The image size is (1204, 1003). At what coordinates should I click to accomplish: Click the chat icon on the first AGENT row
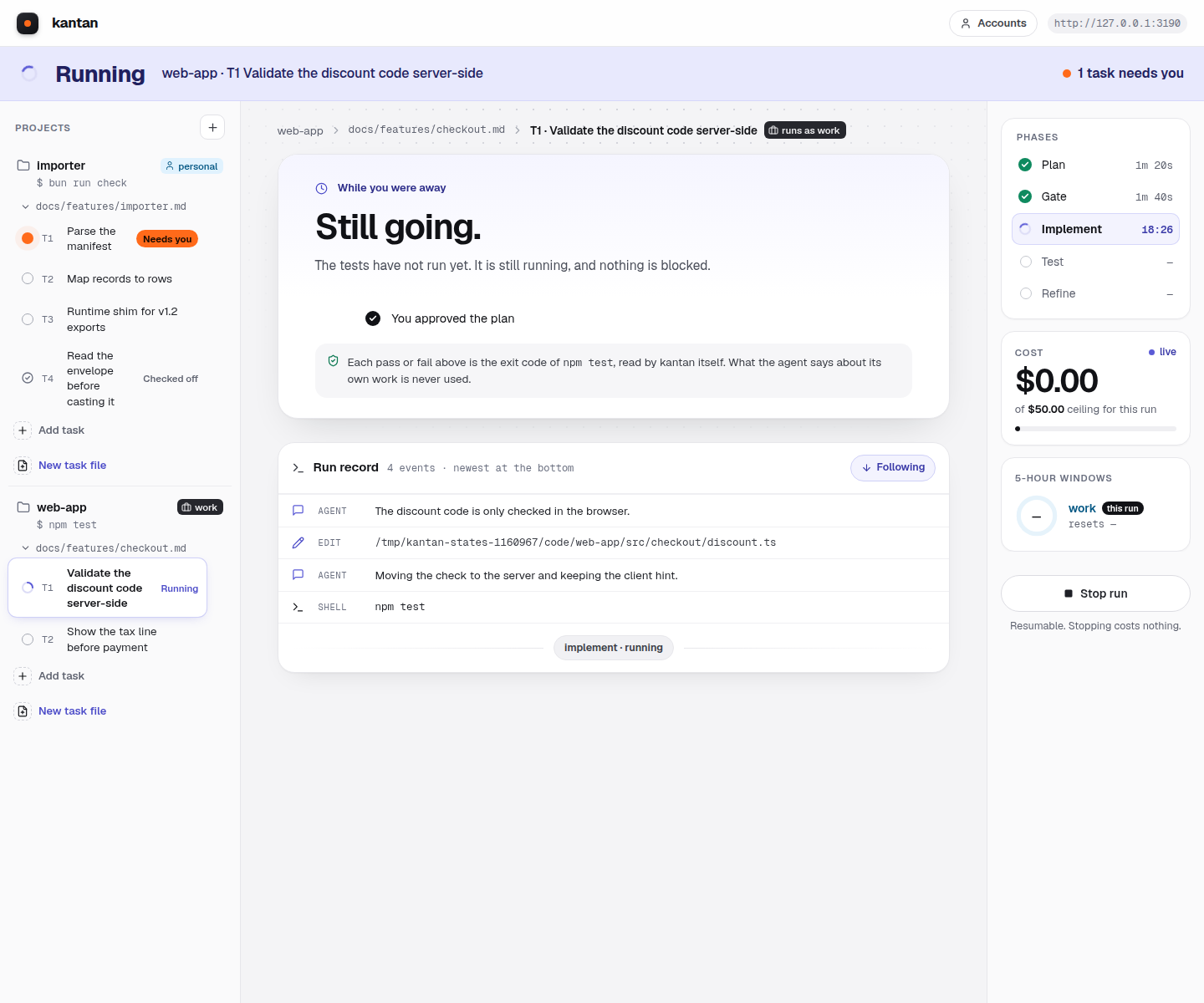point(298,511)
